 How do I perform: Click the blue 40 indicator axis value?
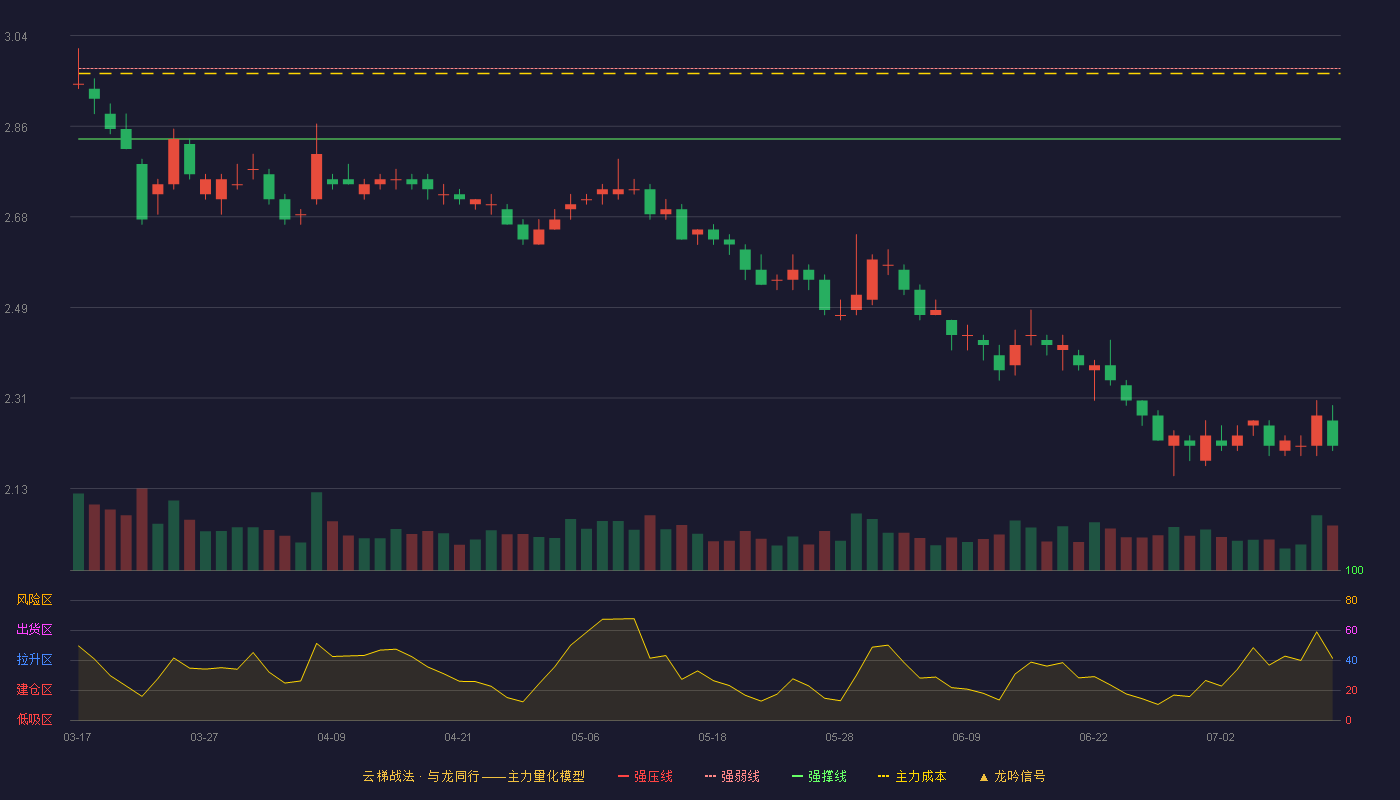click(x=1351, y=660)
